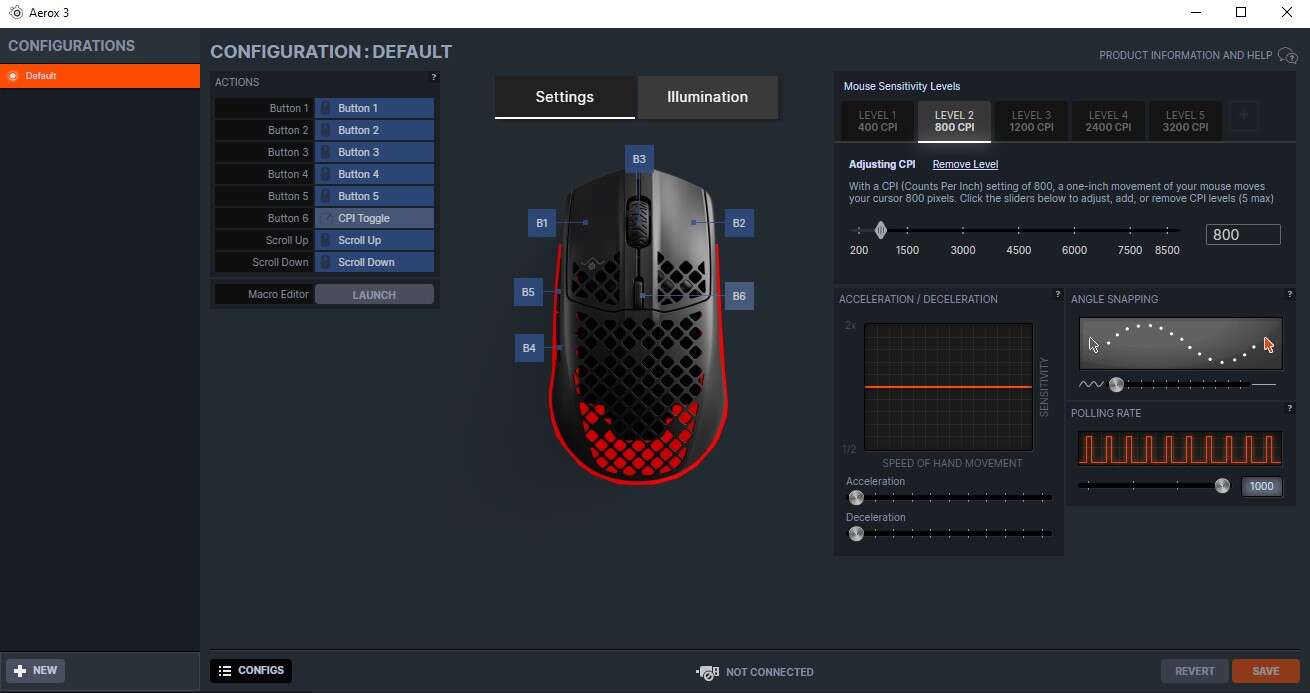
Task: Click the B4 side button marker
Action: click(529, 348)
